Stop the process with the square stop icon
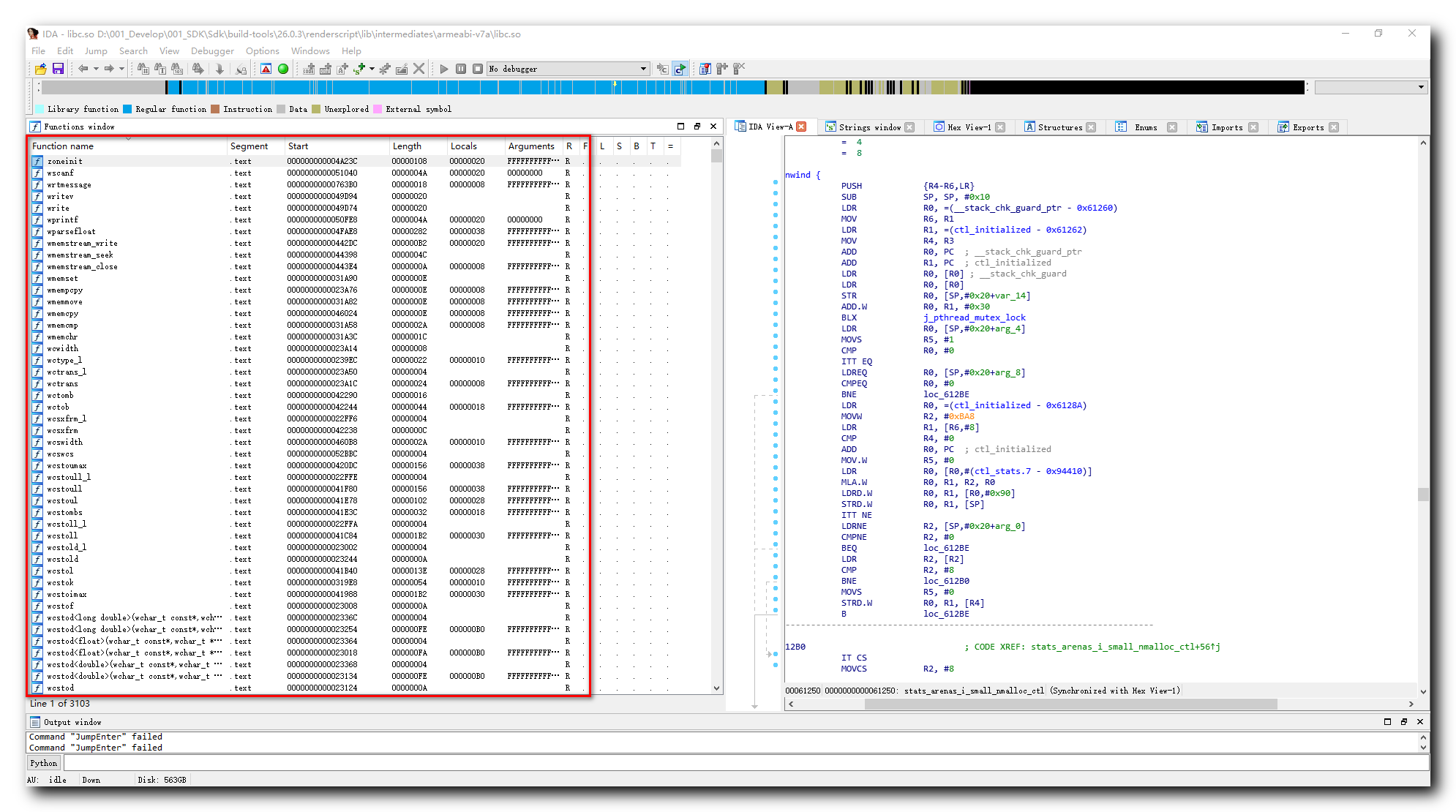Screen dimensions: 1456x812 [x=477, y=68]
